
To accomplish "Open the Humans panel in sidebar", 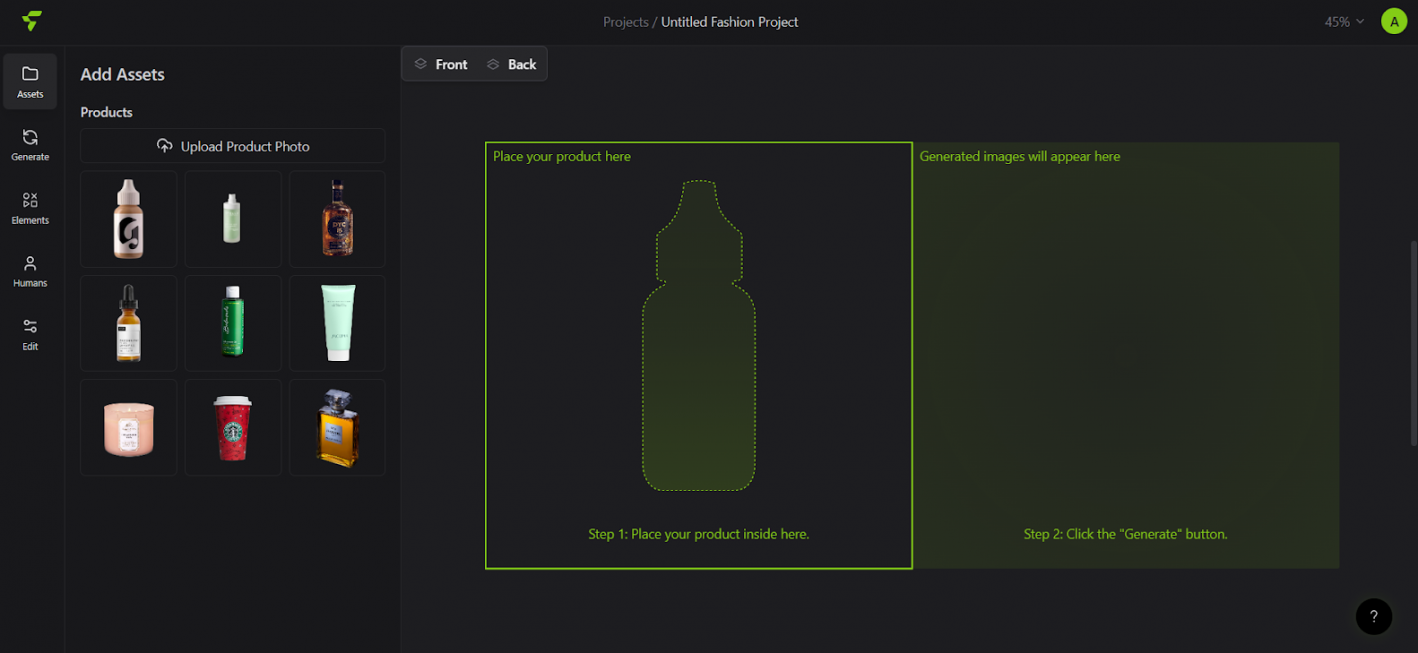I will tap(30, 271).
